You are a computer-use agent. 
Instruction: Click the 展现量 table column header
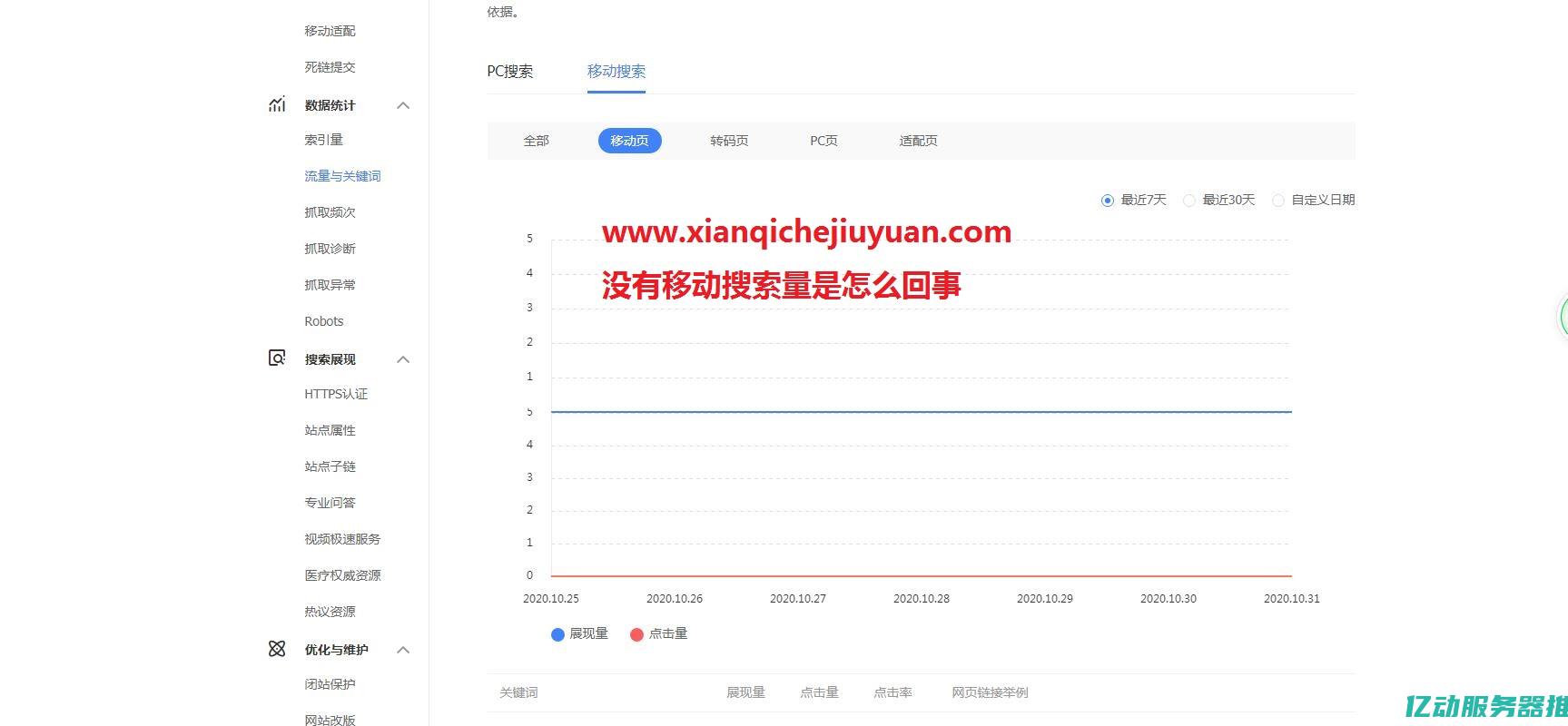pos(745,692)
